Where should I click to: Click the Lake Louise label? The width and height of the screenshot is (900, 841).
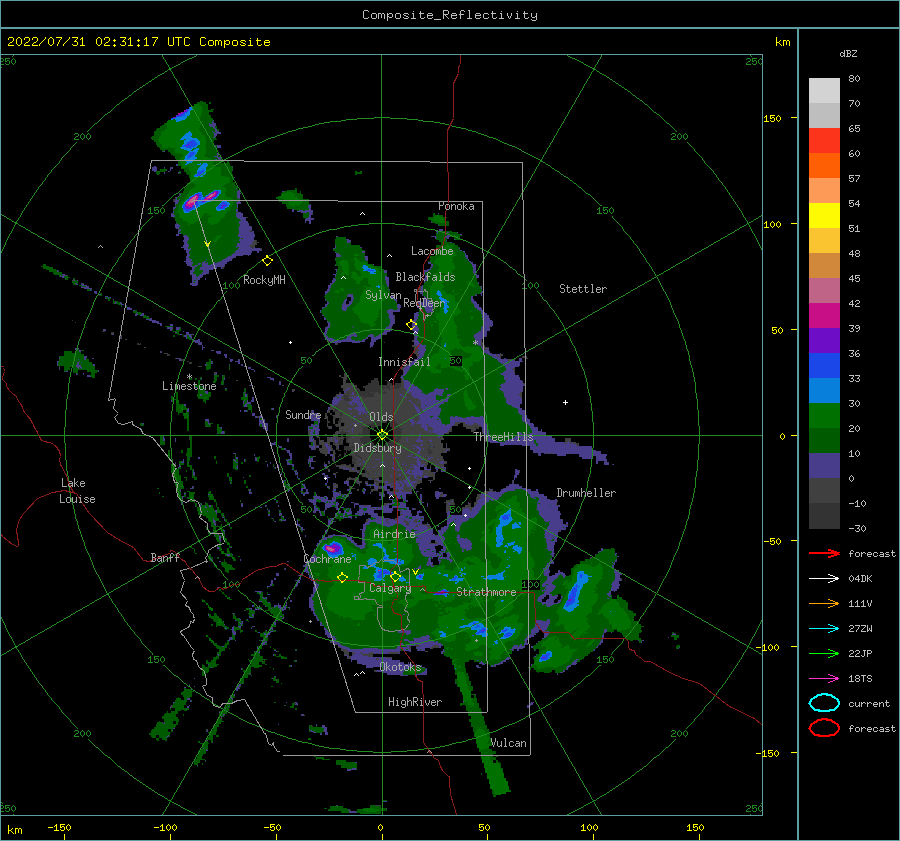pos(77,491)
